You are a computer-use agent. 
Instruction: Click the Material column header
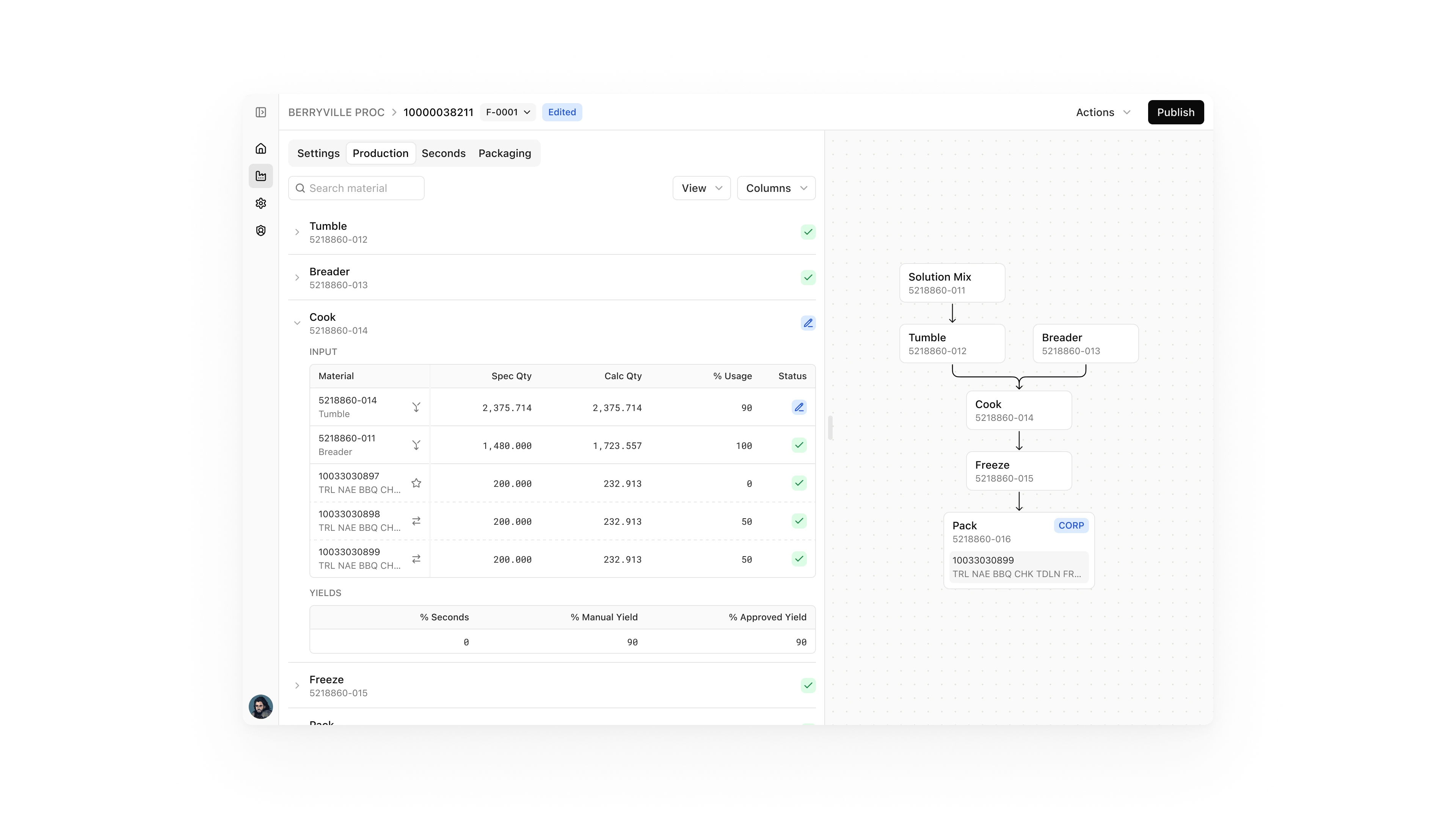click(336, 377)
